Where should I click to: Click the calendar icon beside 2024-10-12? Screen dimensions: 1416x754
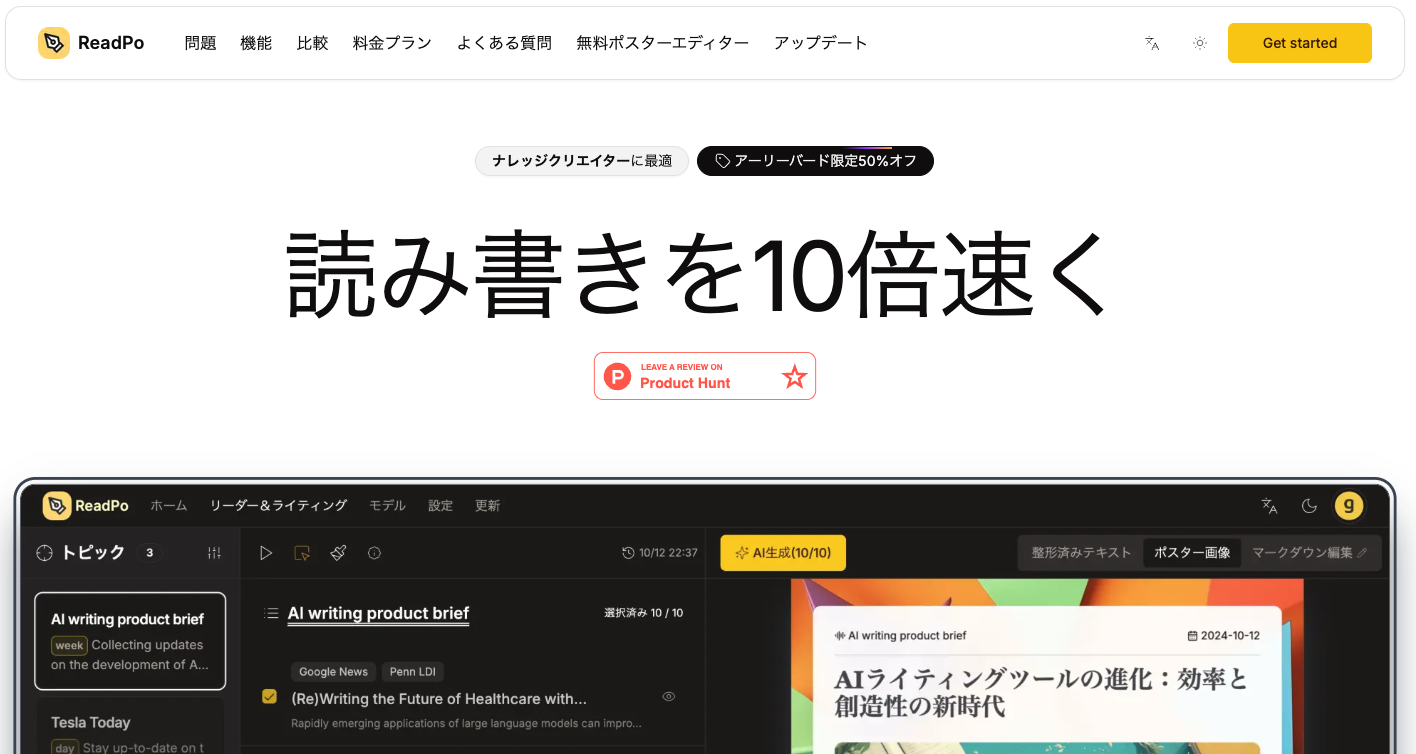coord(1192,636)
